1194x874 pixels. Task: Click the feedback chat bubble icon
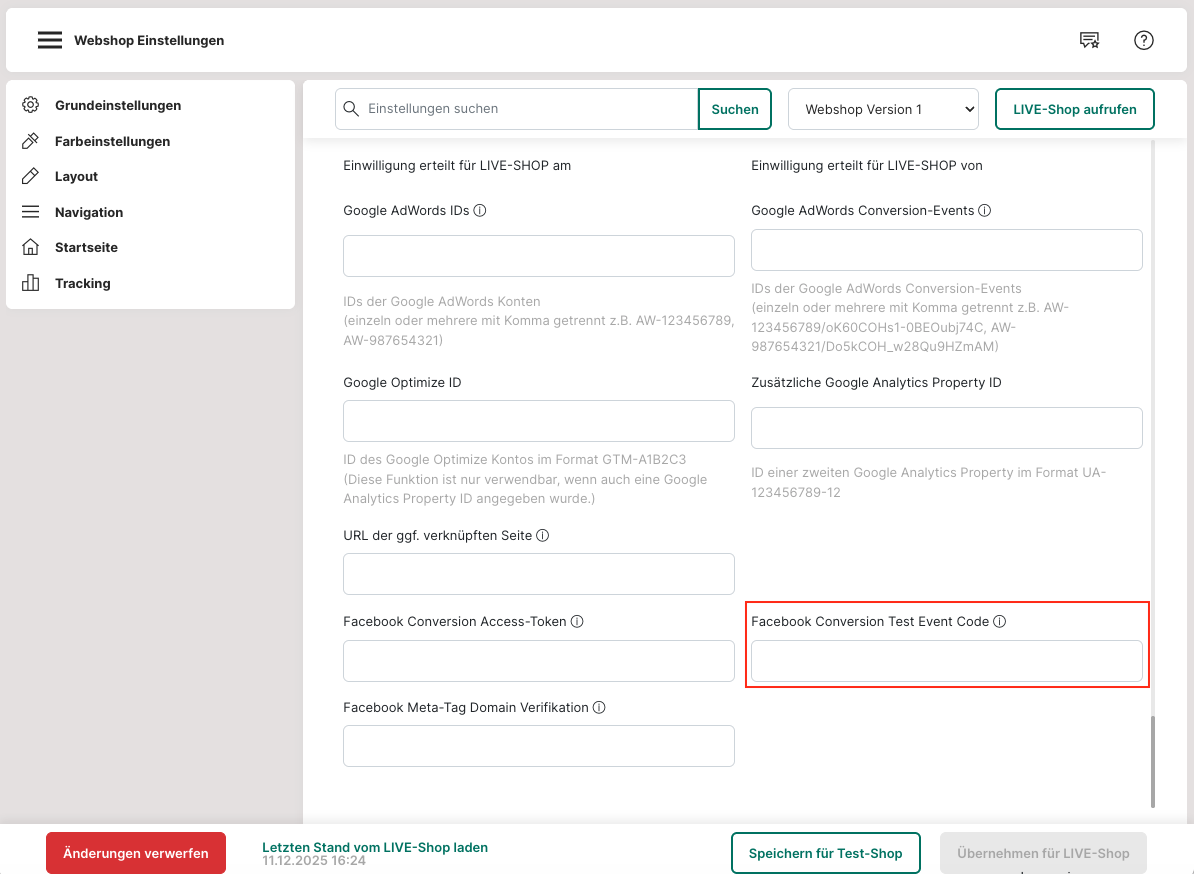[1089, 41]
